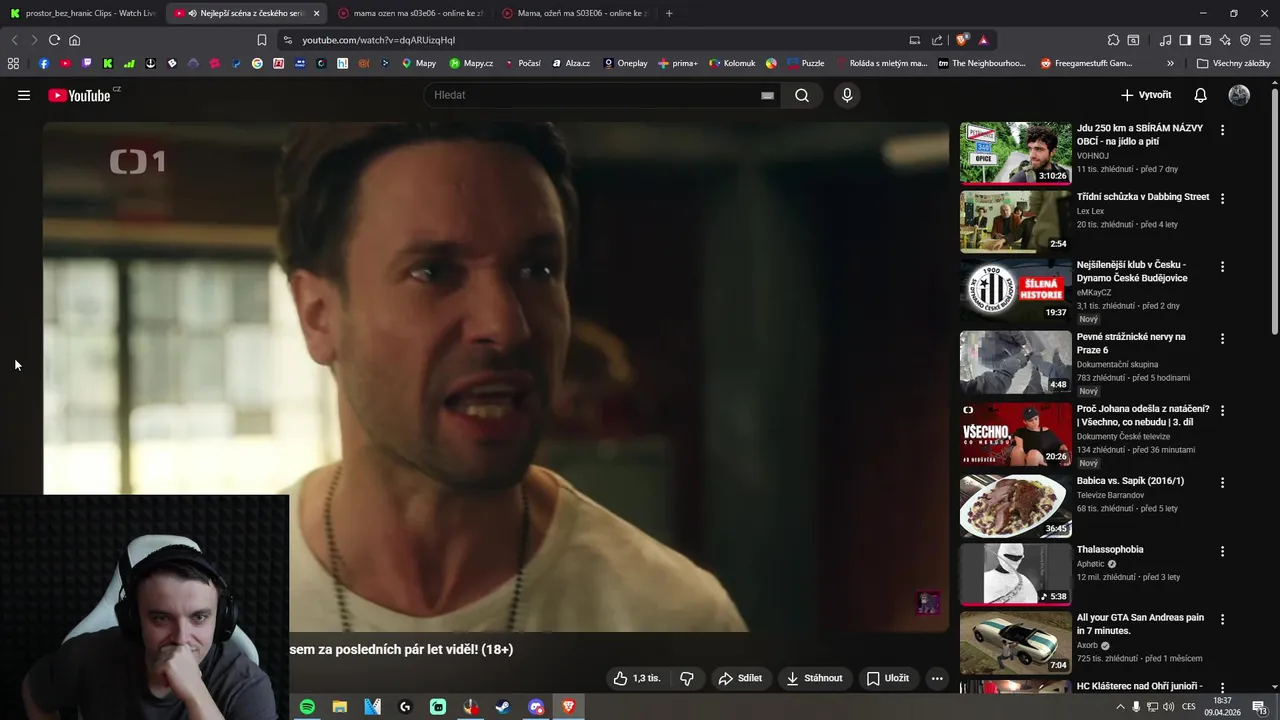The width and height of the screenshot is (1280, 720).
Task: Open the Google bookmark icon
Action: (257, 63)
